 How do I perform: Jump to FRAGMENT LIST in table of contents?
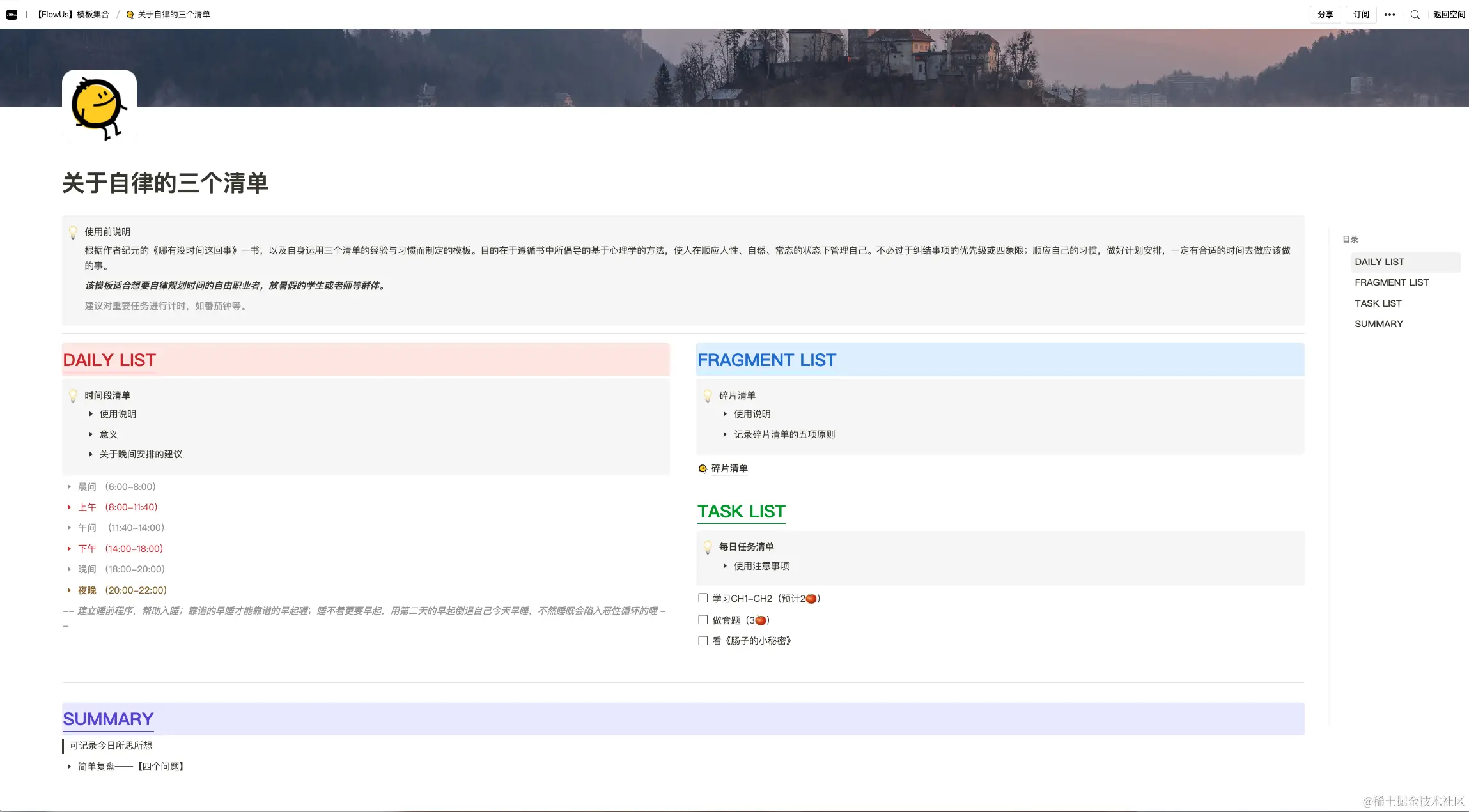click(x=1392, y=282)
